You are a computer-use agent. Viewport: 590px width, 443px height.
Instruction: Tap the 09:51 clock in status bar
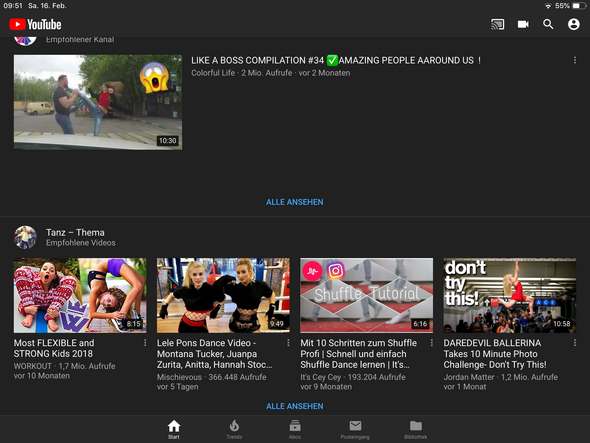13,6
